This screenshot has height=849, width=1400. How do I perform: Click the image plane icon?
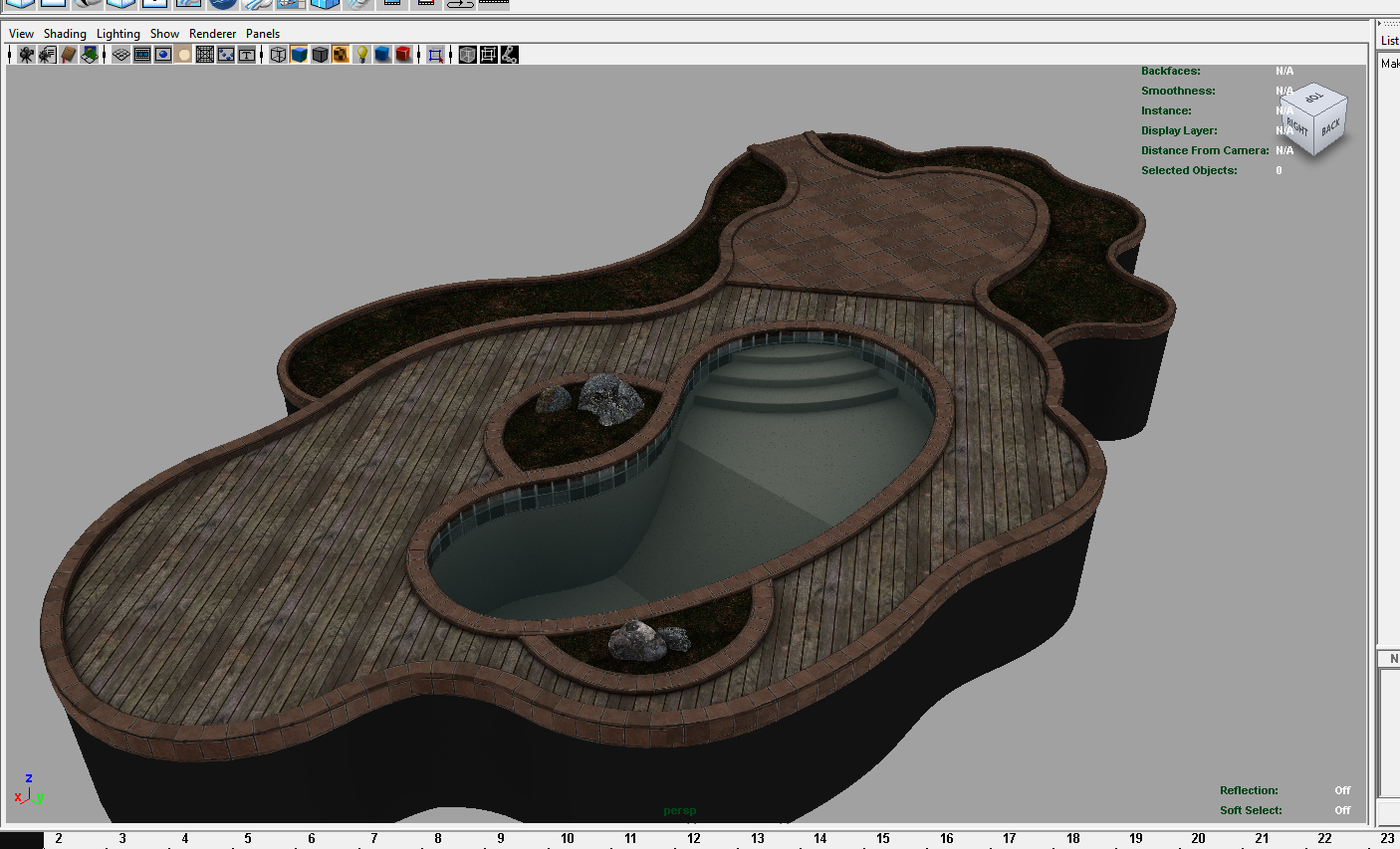[x=90, y=55]
